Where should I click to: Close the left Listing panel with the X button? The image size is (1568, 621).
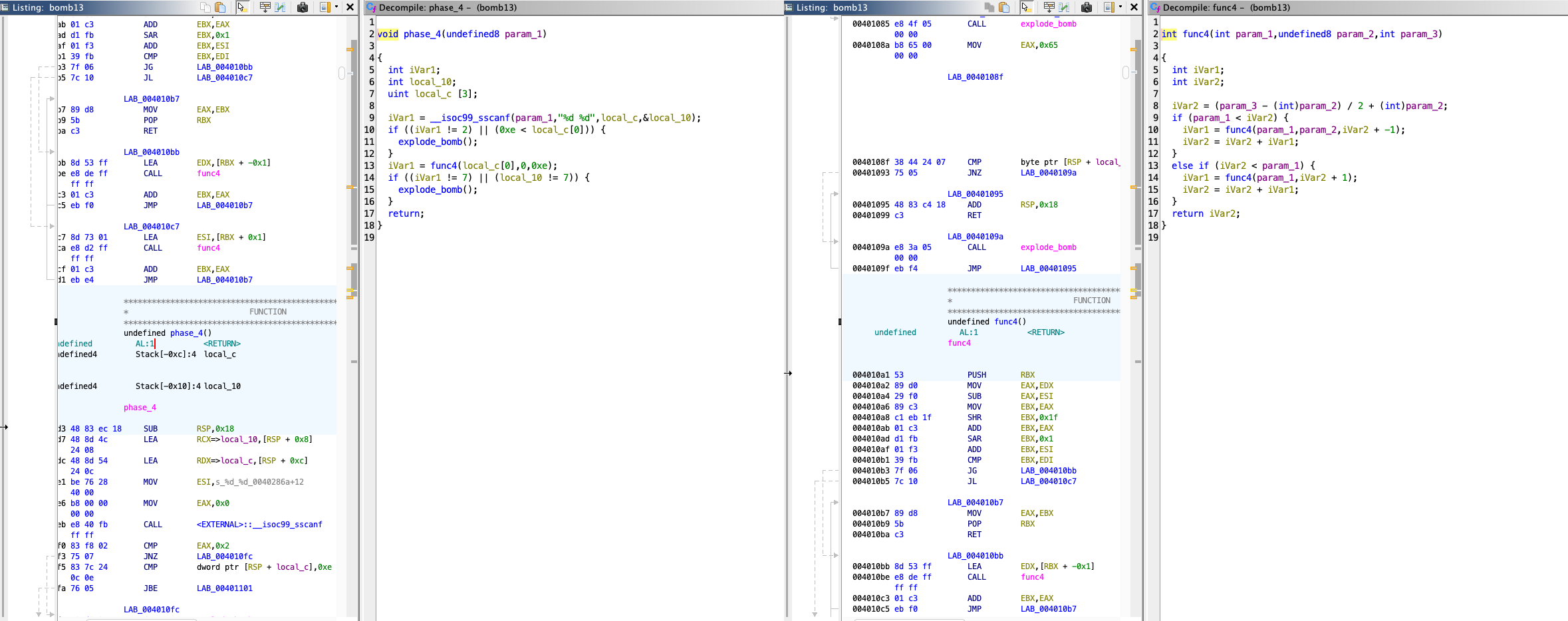(350, 7)
